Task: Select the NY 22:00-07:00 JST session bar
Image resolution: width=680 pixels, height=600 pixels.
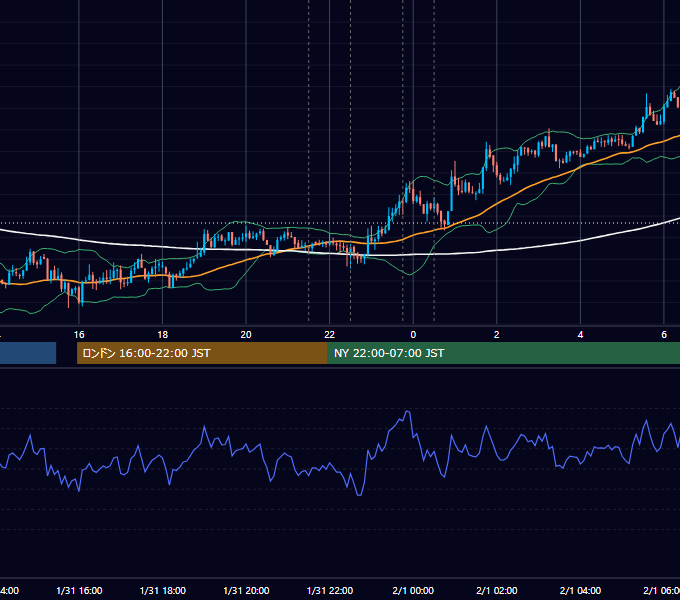Action: [x=503, y=353]
